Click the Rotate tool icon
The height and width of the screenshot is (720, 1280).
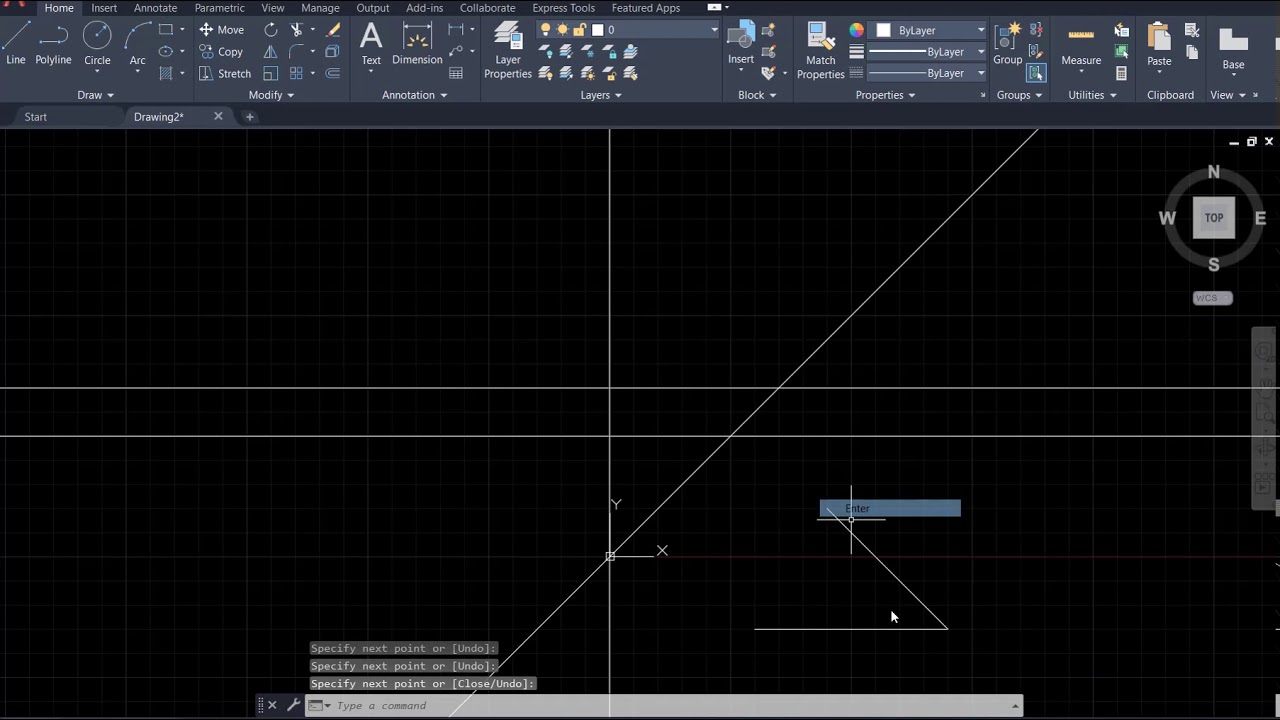271,30
